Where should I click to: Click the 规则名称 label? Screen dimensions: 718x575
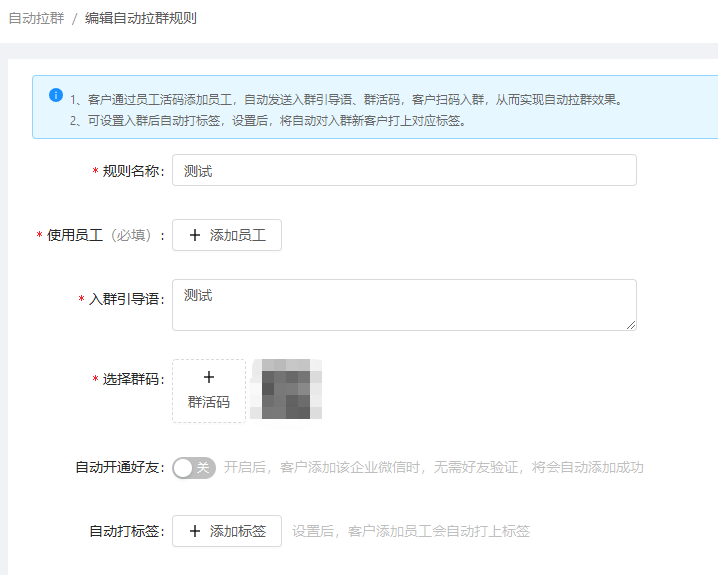pos(133,171)
